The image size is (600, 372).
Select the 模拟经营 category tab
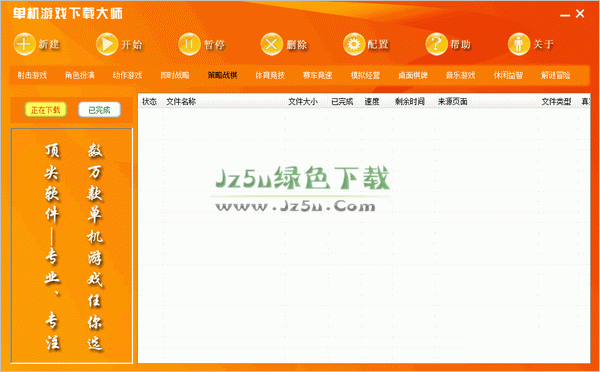(365, 75)
